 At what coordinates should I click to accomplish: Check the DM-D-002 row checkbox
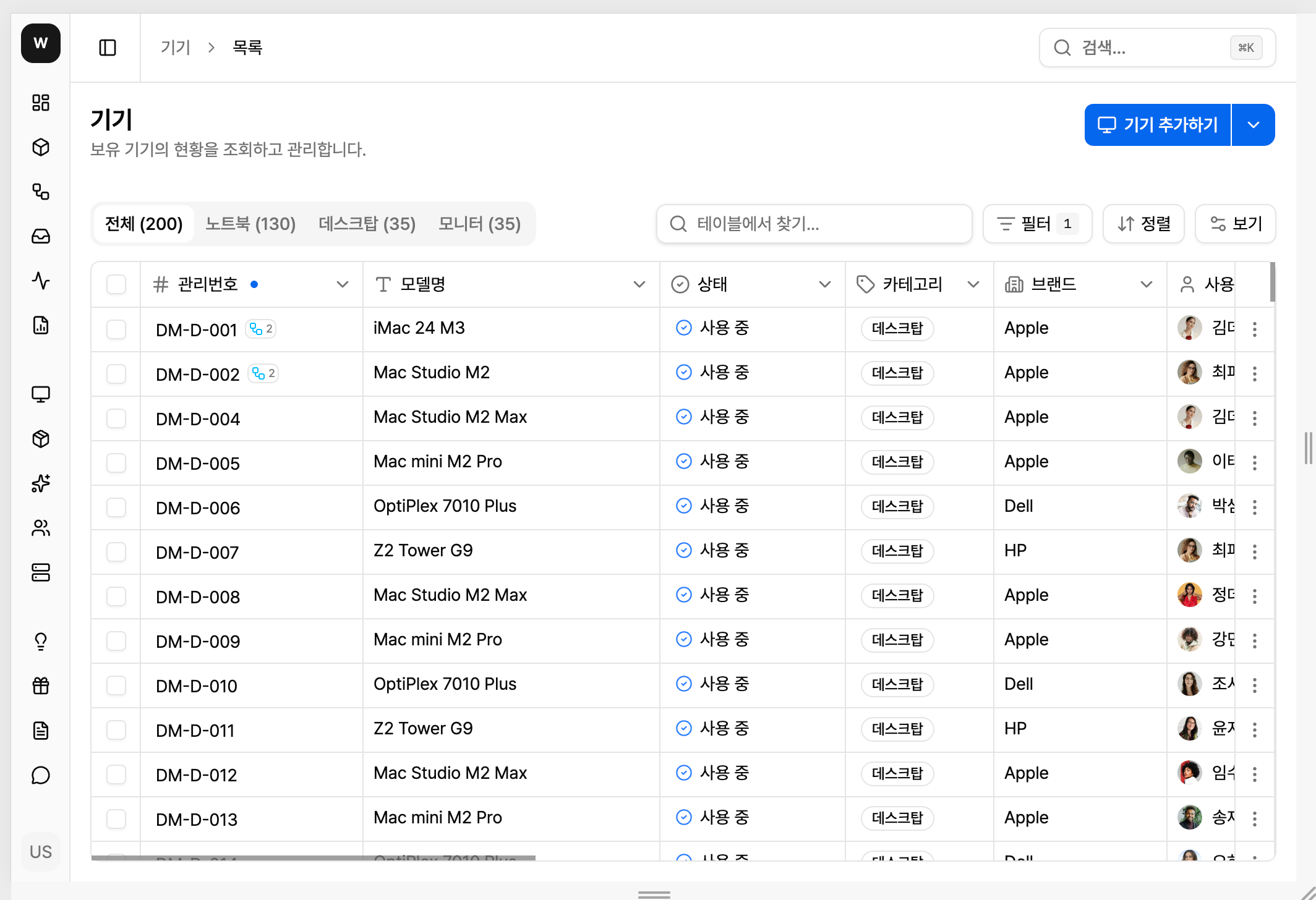tap(116, 373)
